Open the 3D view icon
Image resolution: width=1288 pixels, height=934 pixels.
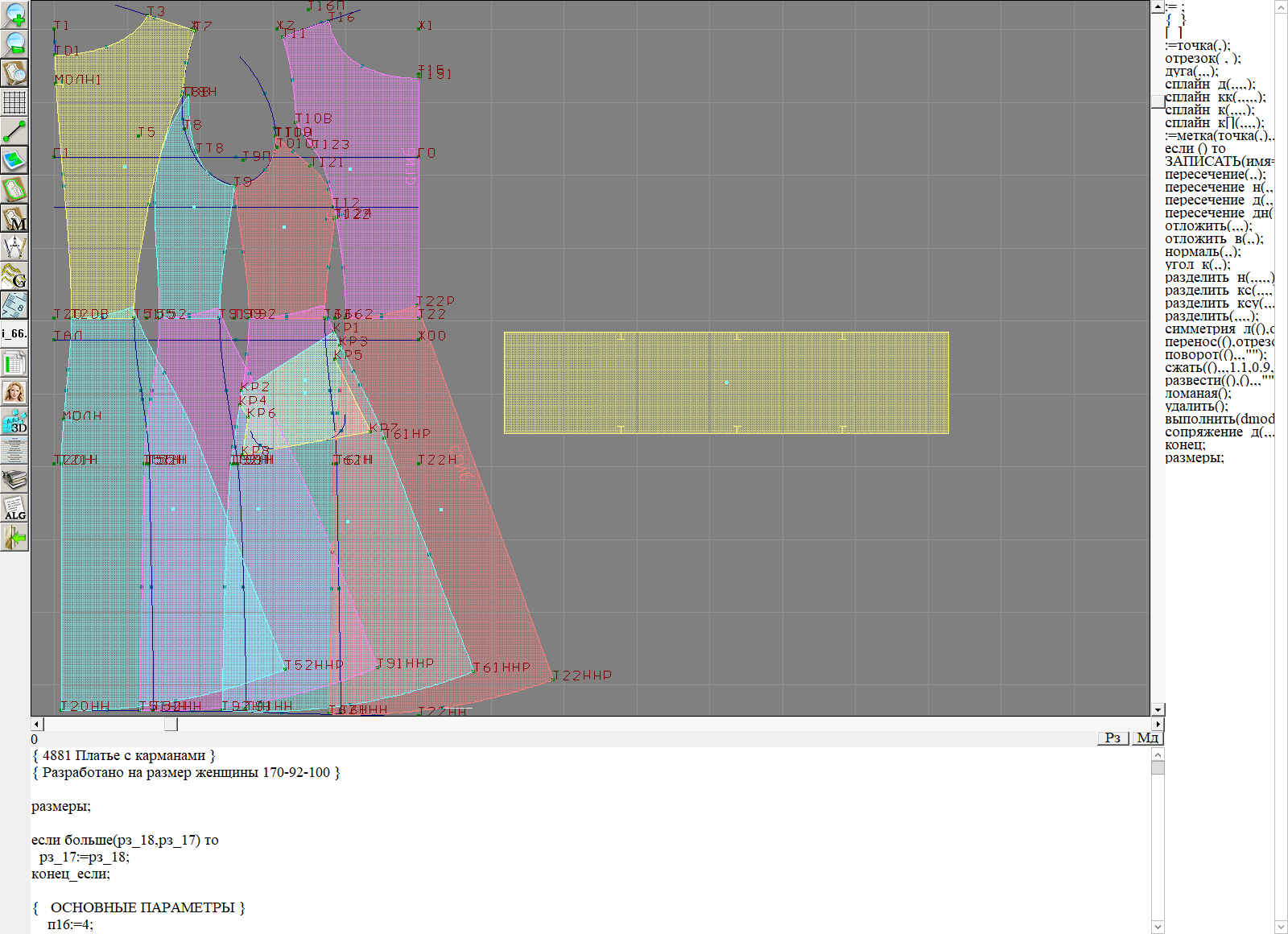14,421
